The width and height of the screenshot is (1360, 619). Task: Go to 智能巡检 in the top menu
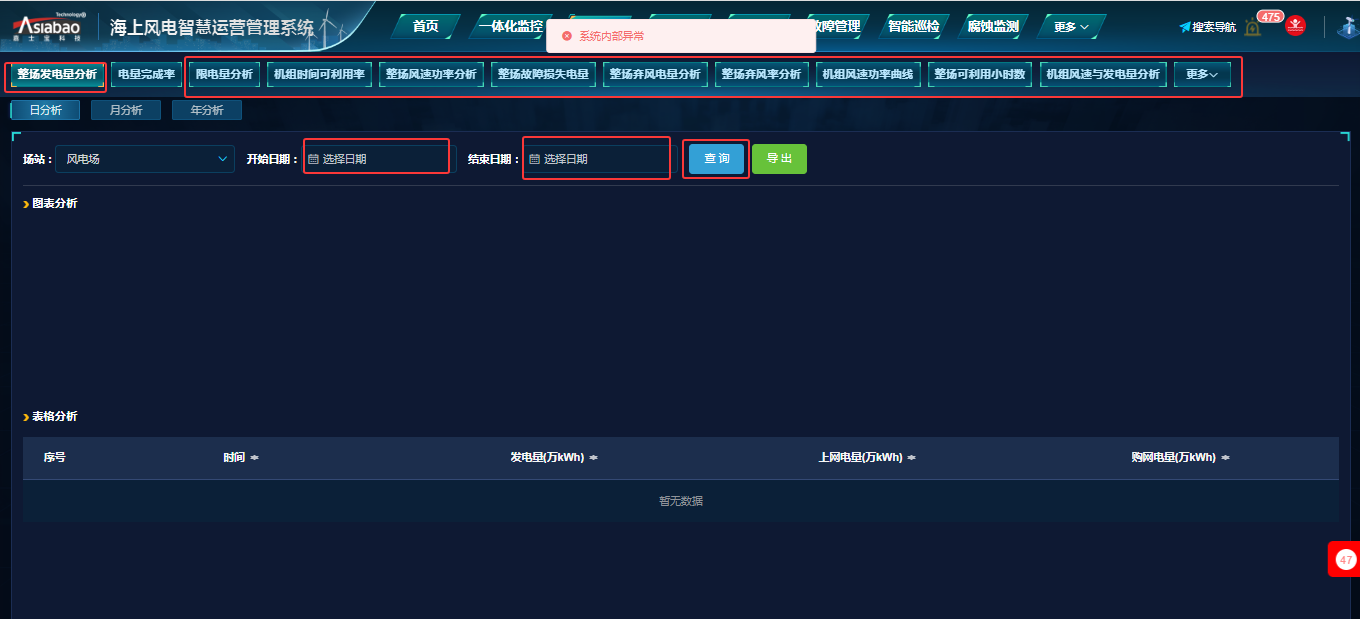click(913, 27)
